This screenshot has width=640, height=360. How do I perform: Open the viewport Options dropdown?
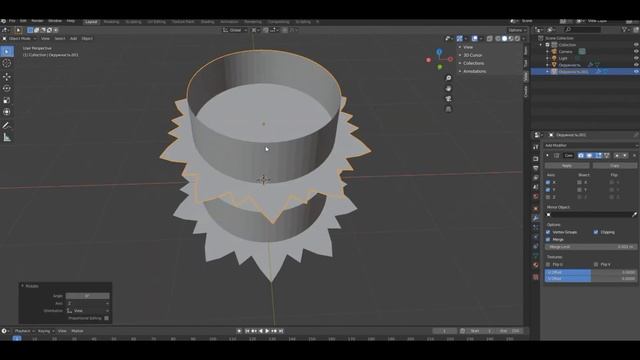point(517,30)
